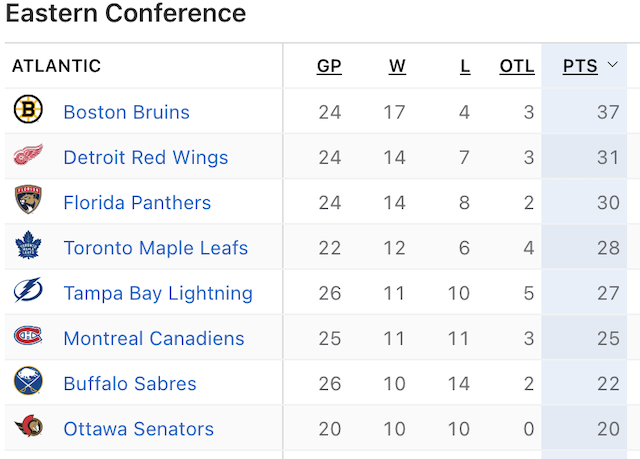Open the Tampa Bay Lightning logo icon
Viewport: 640px width, 459px height.
[x=28, y=290]
